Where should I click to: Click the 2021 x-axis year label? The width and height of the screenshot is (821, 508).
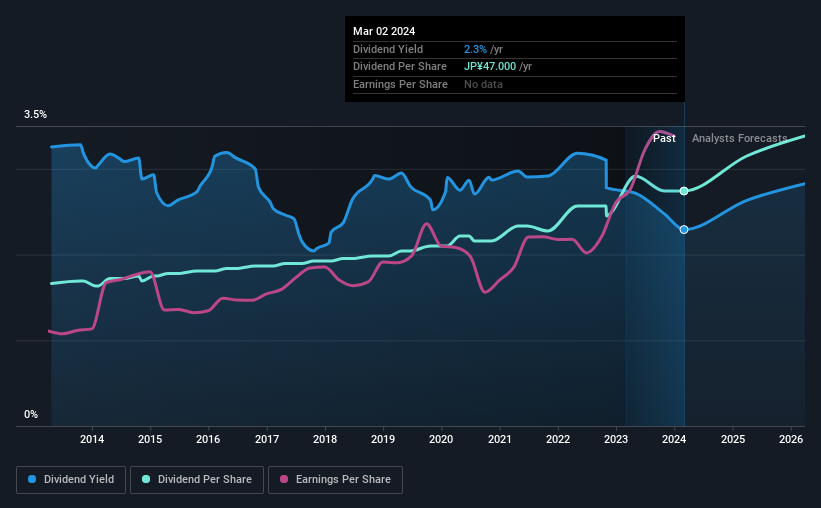click(x=500, y=439)
